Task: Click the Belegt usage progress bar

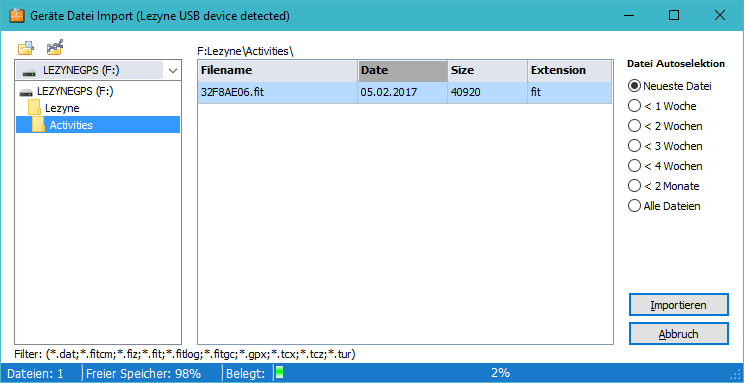Action: coord(501,373)
